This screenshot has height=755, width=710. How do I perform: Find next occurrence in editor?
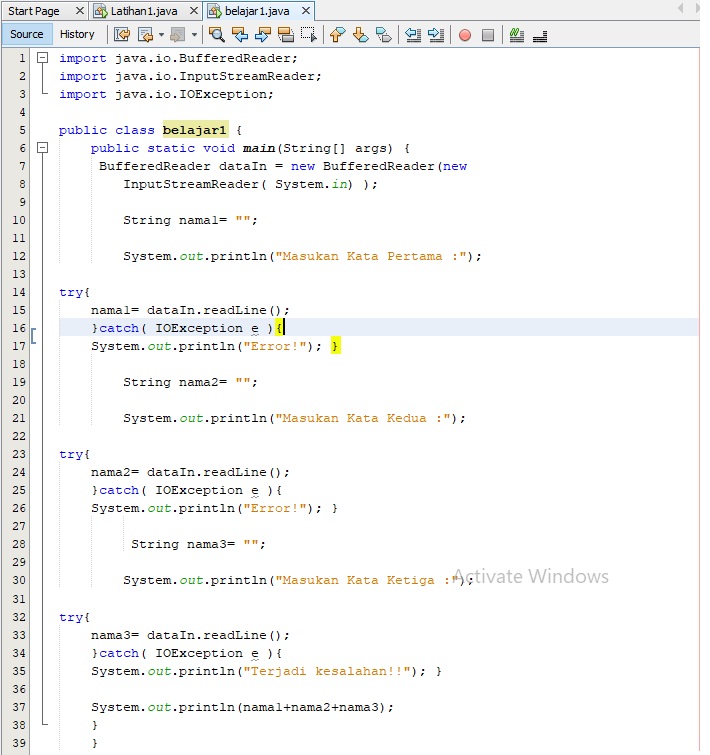(x=263, y=35)
